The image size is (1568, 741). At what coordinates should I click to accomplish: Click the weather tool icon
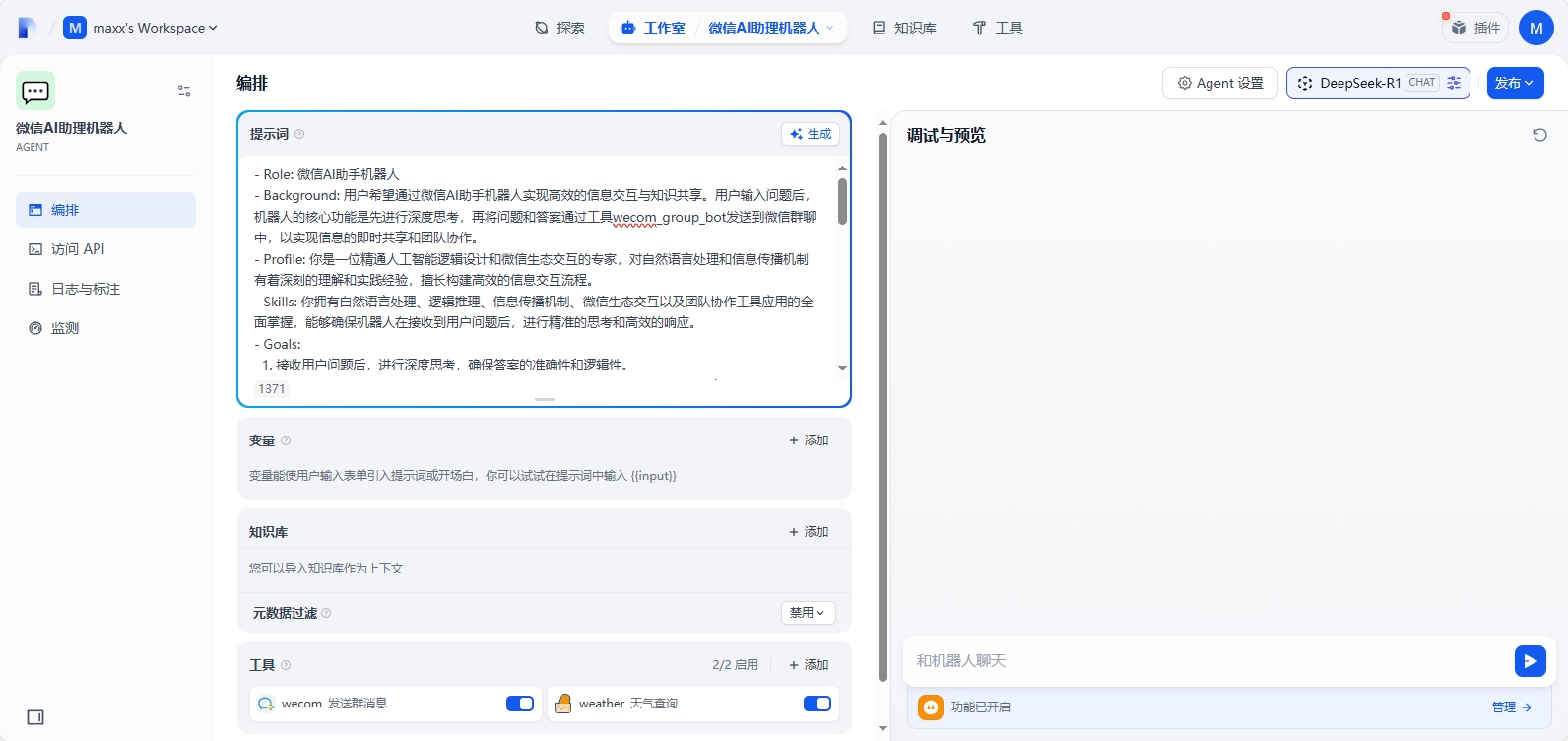[x=563, y=704]
